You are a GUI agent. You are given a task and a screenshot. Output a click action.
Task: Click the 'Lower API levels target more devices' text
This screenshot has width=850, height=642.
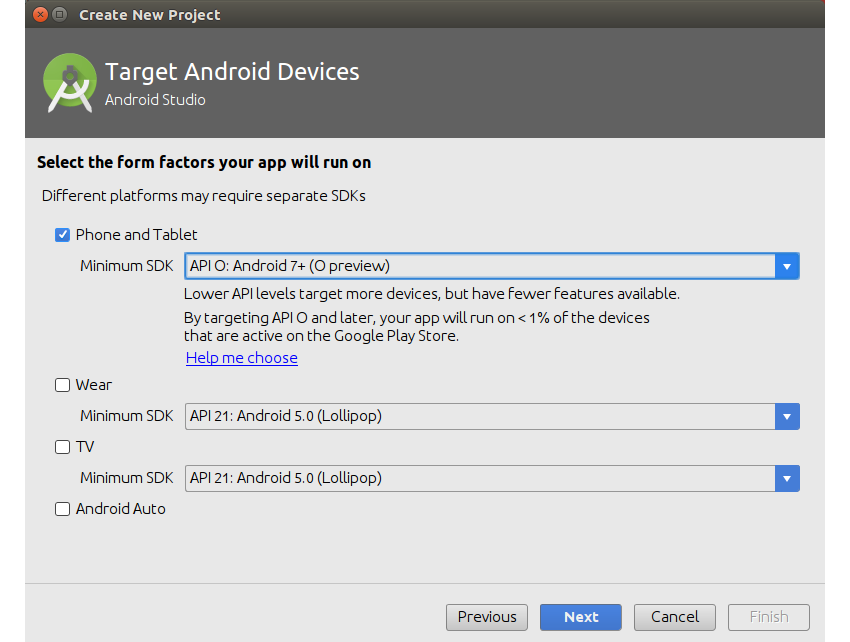(432, 294)
